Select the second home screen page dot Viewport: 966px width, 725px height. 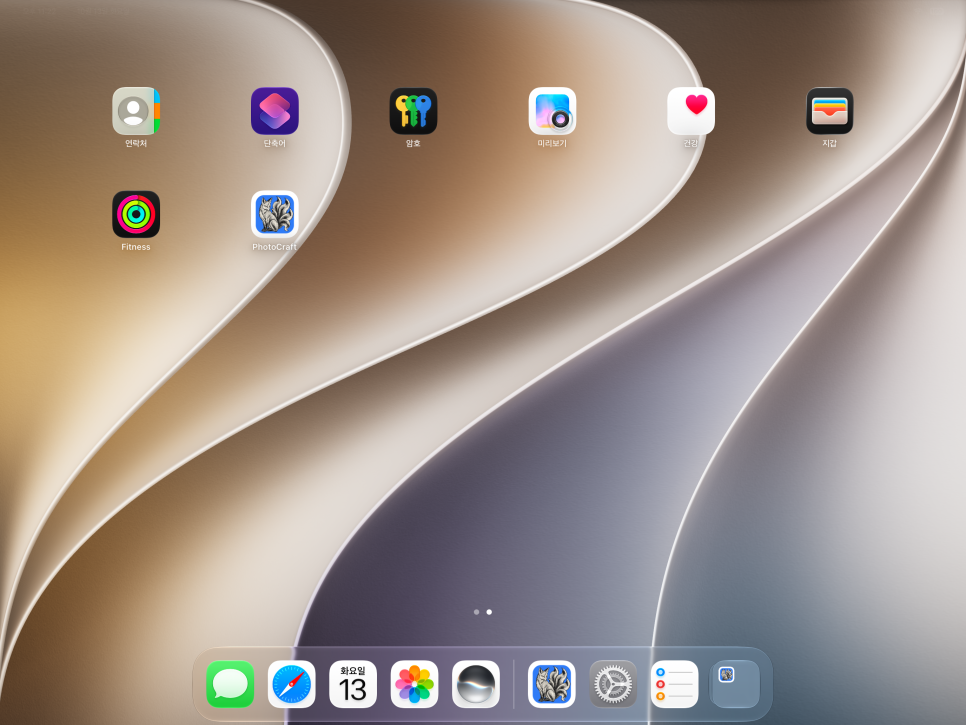(x=489, y=612)
